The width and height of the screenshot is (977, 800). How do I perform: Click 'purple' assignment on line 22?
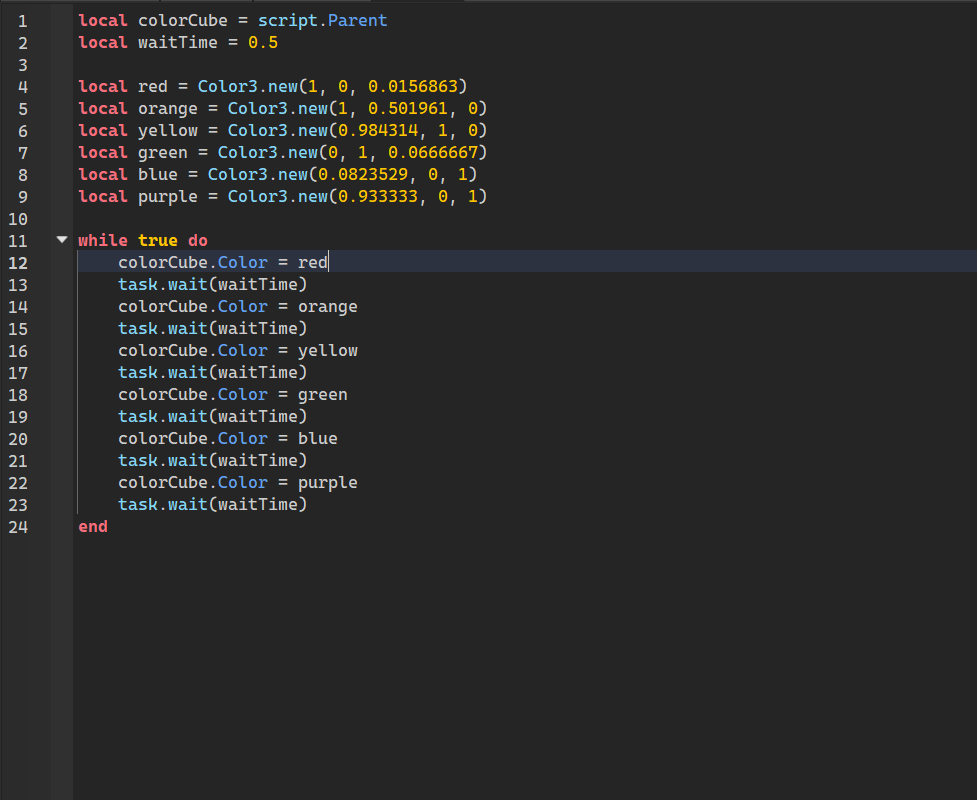[327, 483]
